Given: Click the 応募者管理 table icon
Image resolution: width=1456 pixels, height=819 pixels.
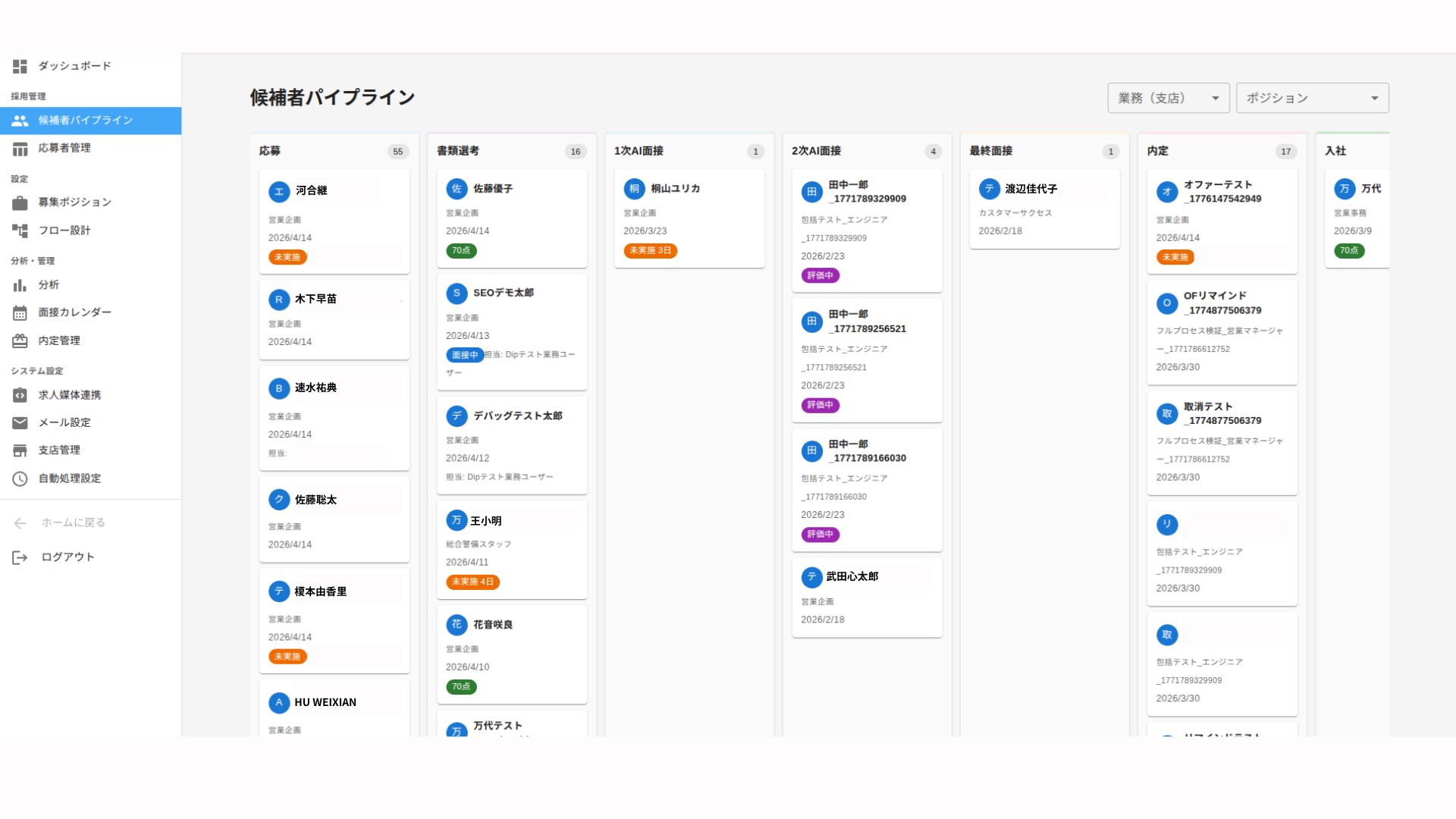Looking at the screenshot, I should (20, 149).
